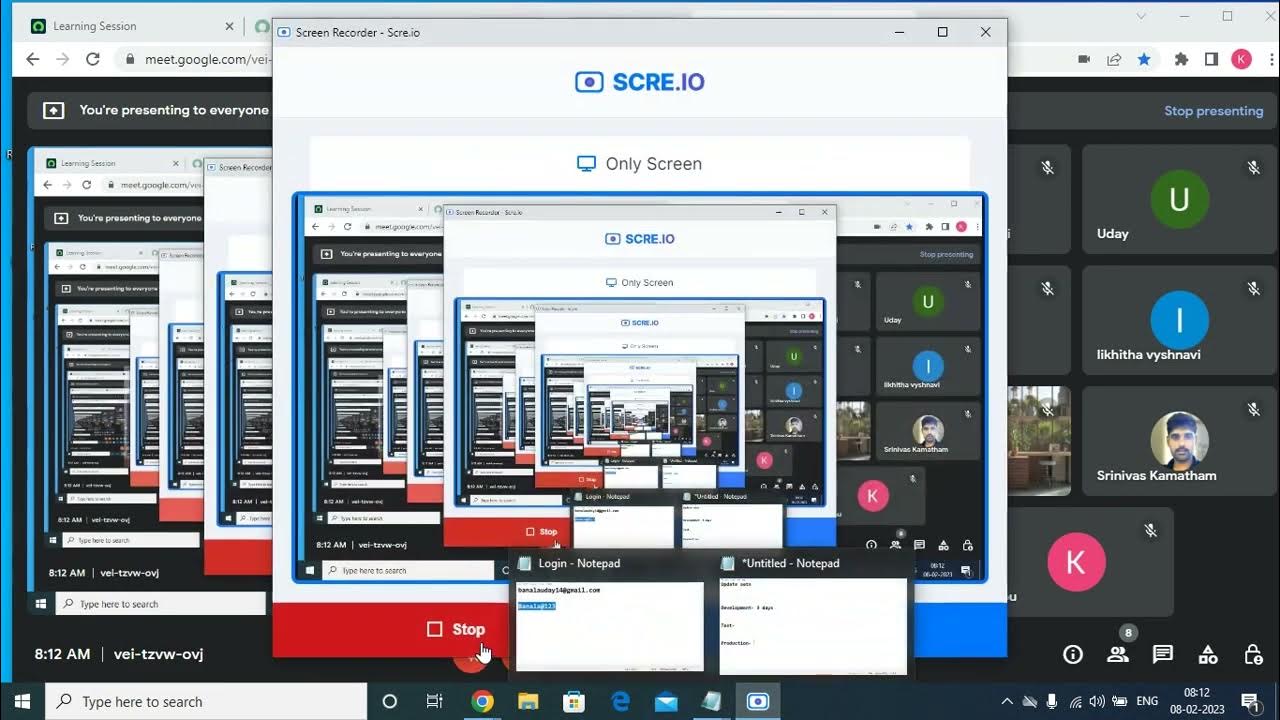Image resolution: width=1280 pixels, height=720 pixels.
Task: Click the share page icon in Chrome
Action: [1114, 59]
